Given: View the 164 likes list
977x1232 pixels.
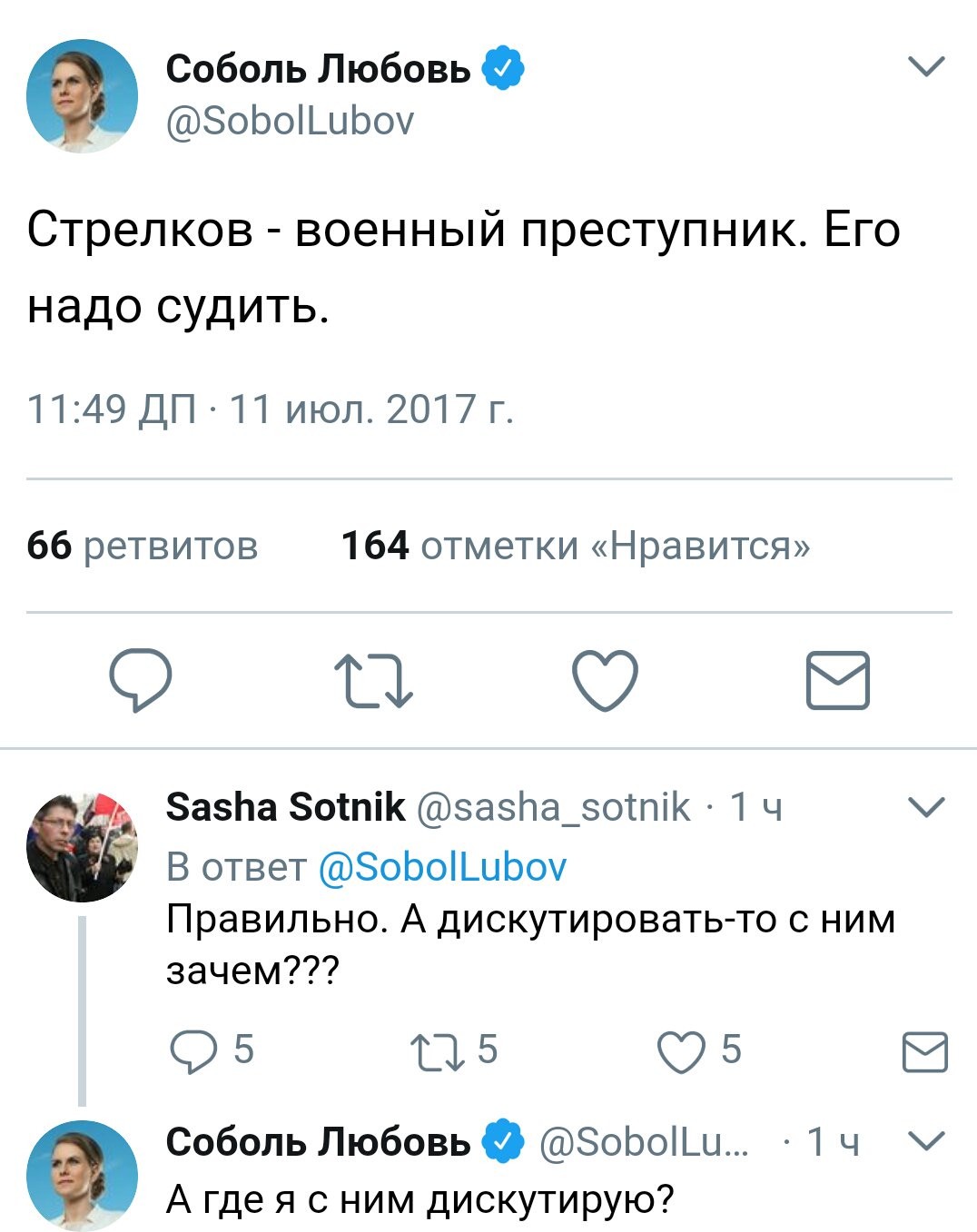Looking at the screenshot, I should click(x=575, y=546).
